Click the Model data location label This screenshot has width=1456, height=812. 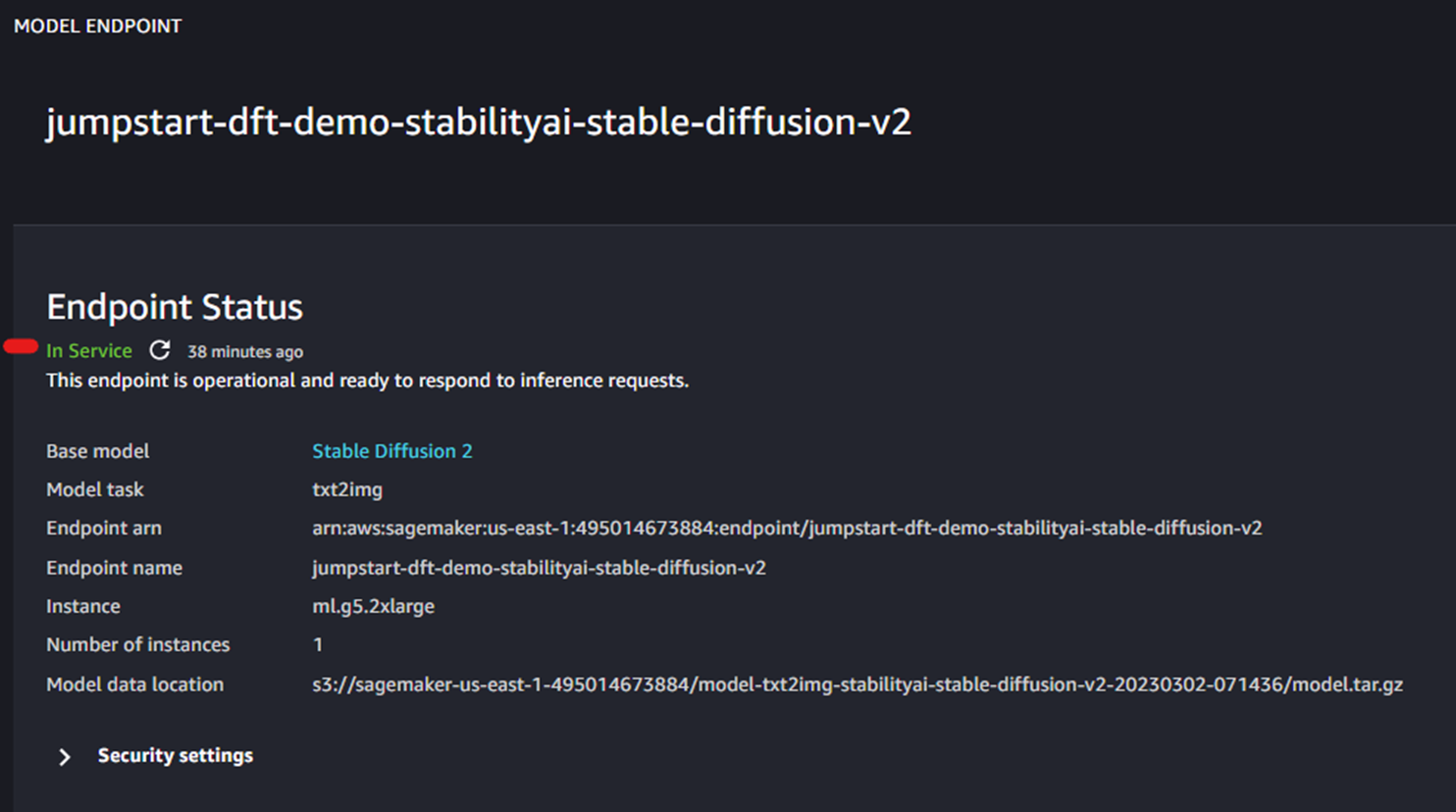pos(134,685)
